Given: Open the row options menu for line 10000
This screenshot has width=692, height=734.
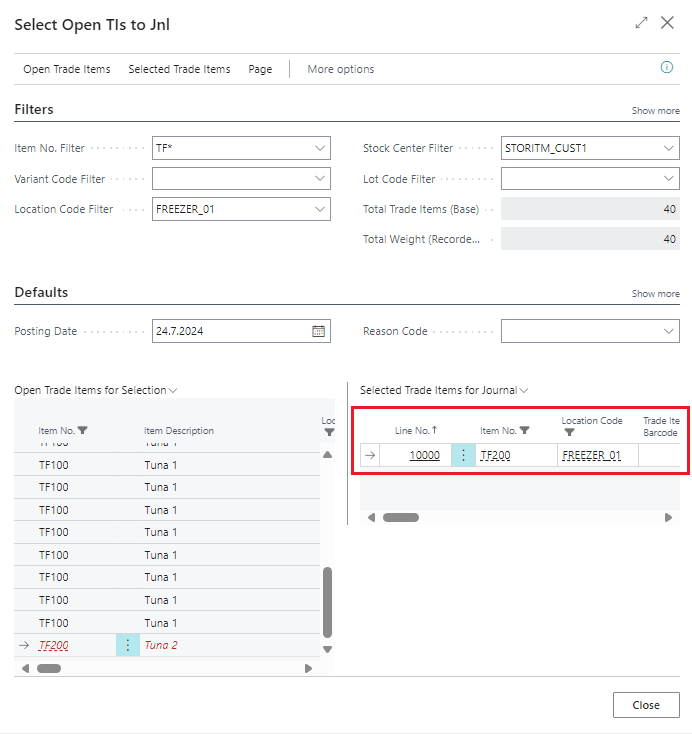Looking at the screenshot, I should [463, 455].
